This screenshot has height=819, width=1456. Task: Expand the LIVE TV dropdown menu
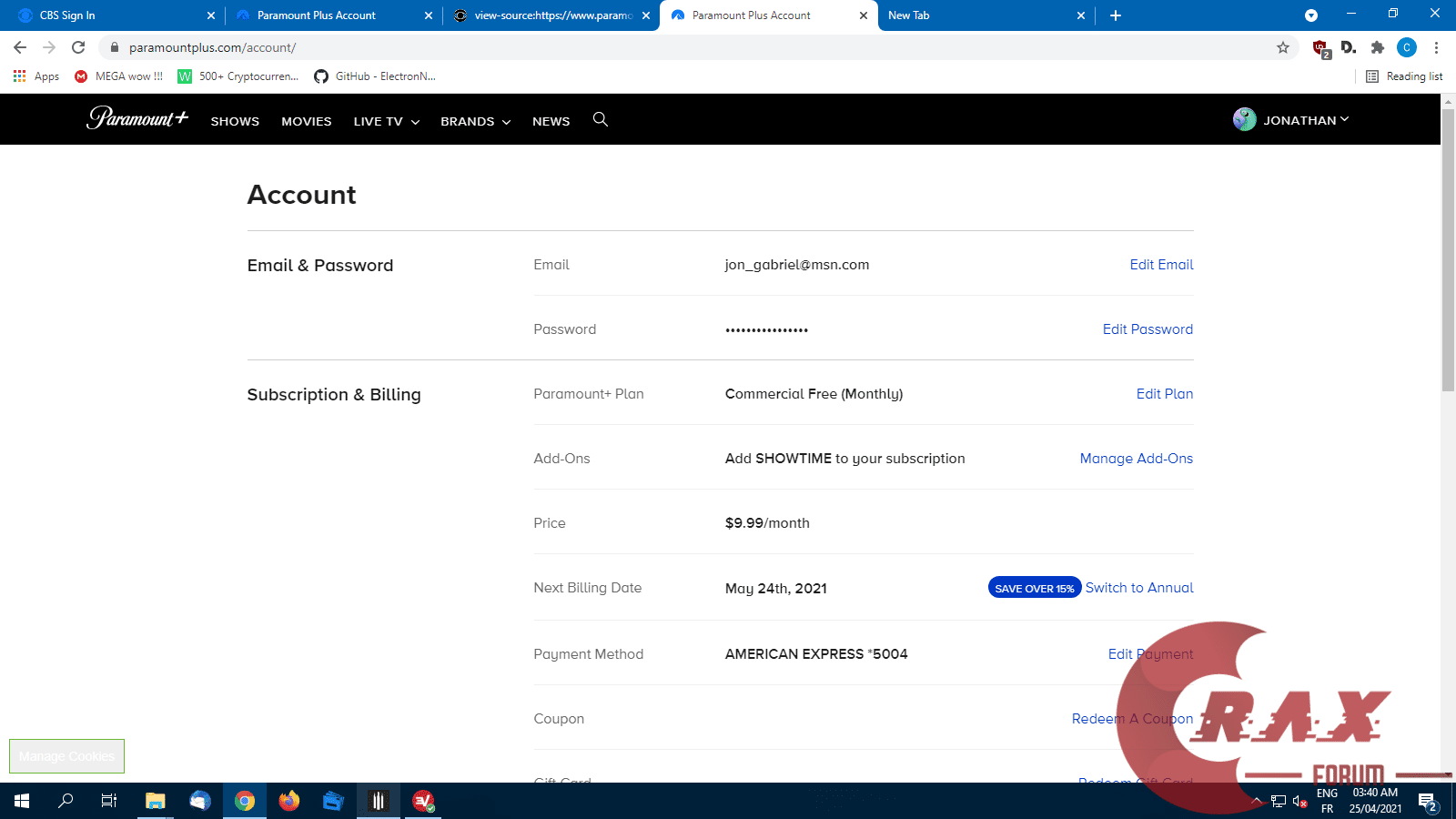pos(386,121)
